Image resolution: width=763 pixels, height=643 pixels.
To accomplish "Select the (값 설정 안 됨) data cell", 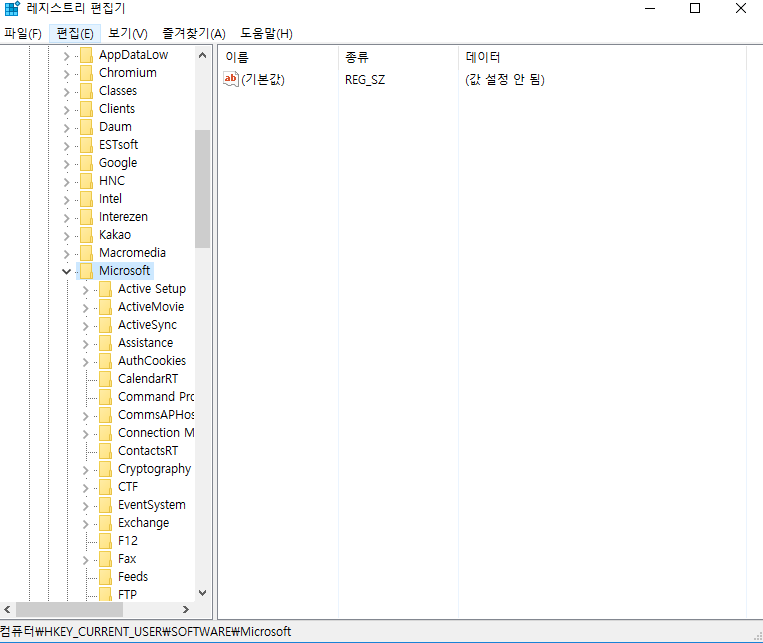I will click(505, 79).
